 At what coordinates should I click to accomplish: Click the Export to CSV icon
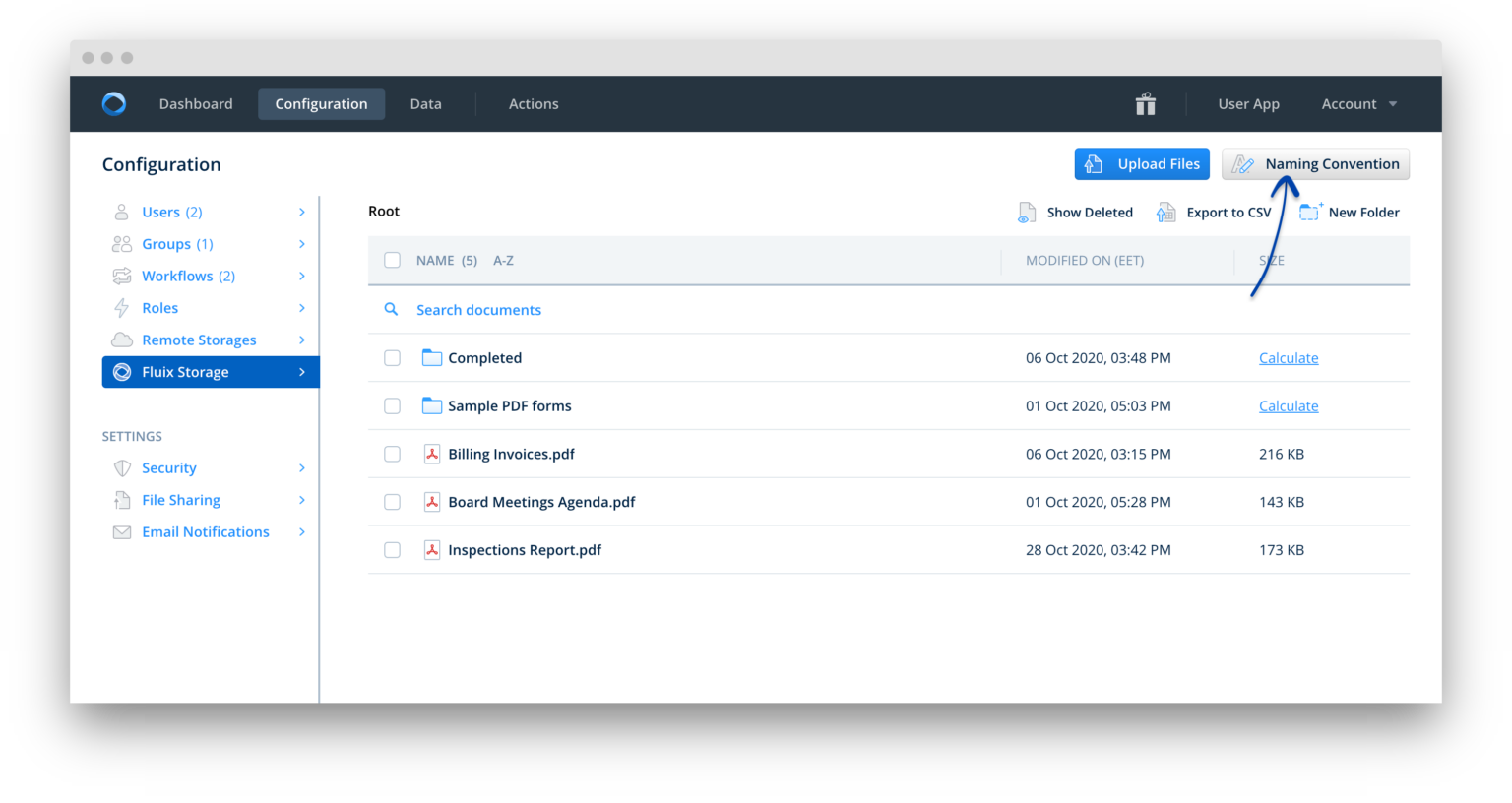(1167, 212)
